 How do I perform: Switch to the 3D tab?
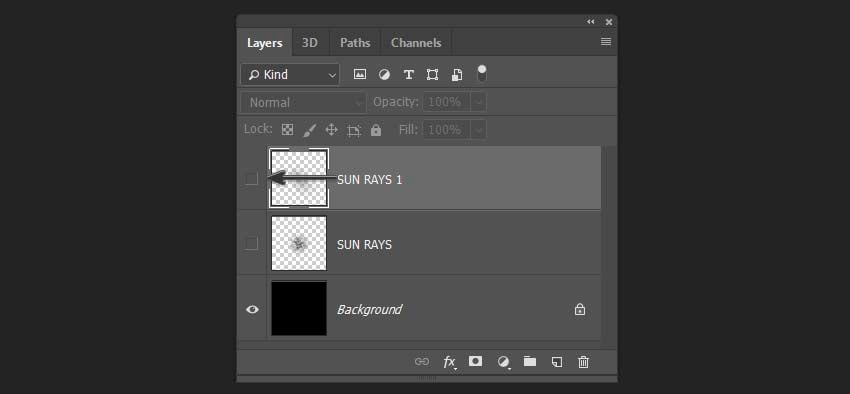(310, 43)
